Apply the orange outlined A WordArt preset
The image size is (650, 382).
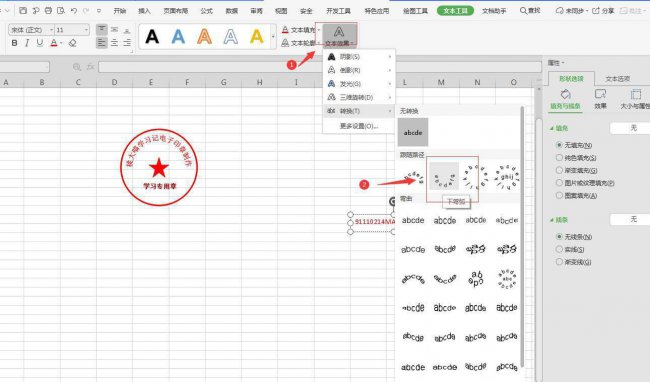pyautogui.click(x=204, y=36)
